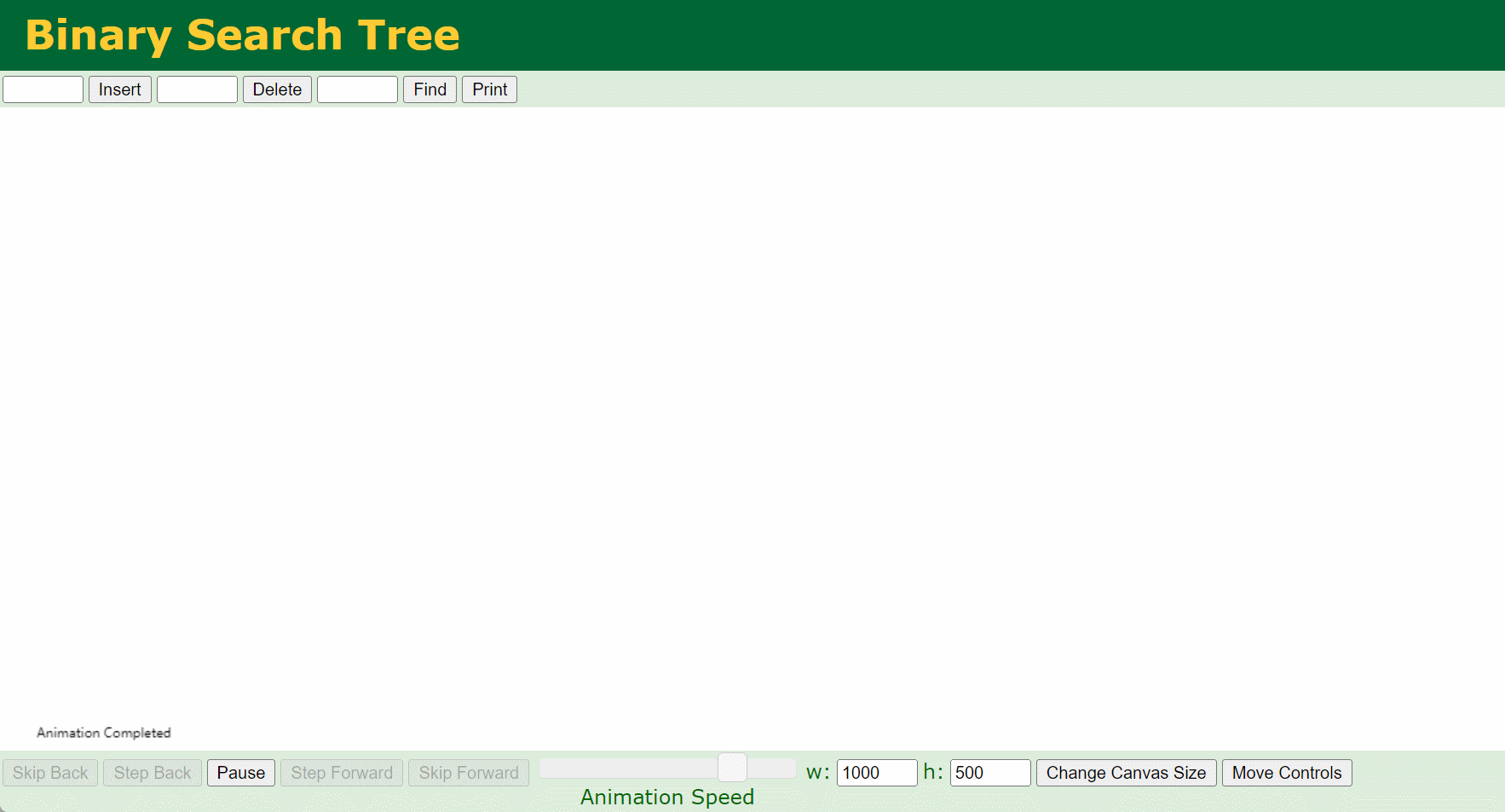This screenshot has height=812, width=1505.
Task: Pause the animation
Action: point(241,773)
